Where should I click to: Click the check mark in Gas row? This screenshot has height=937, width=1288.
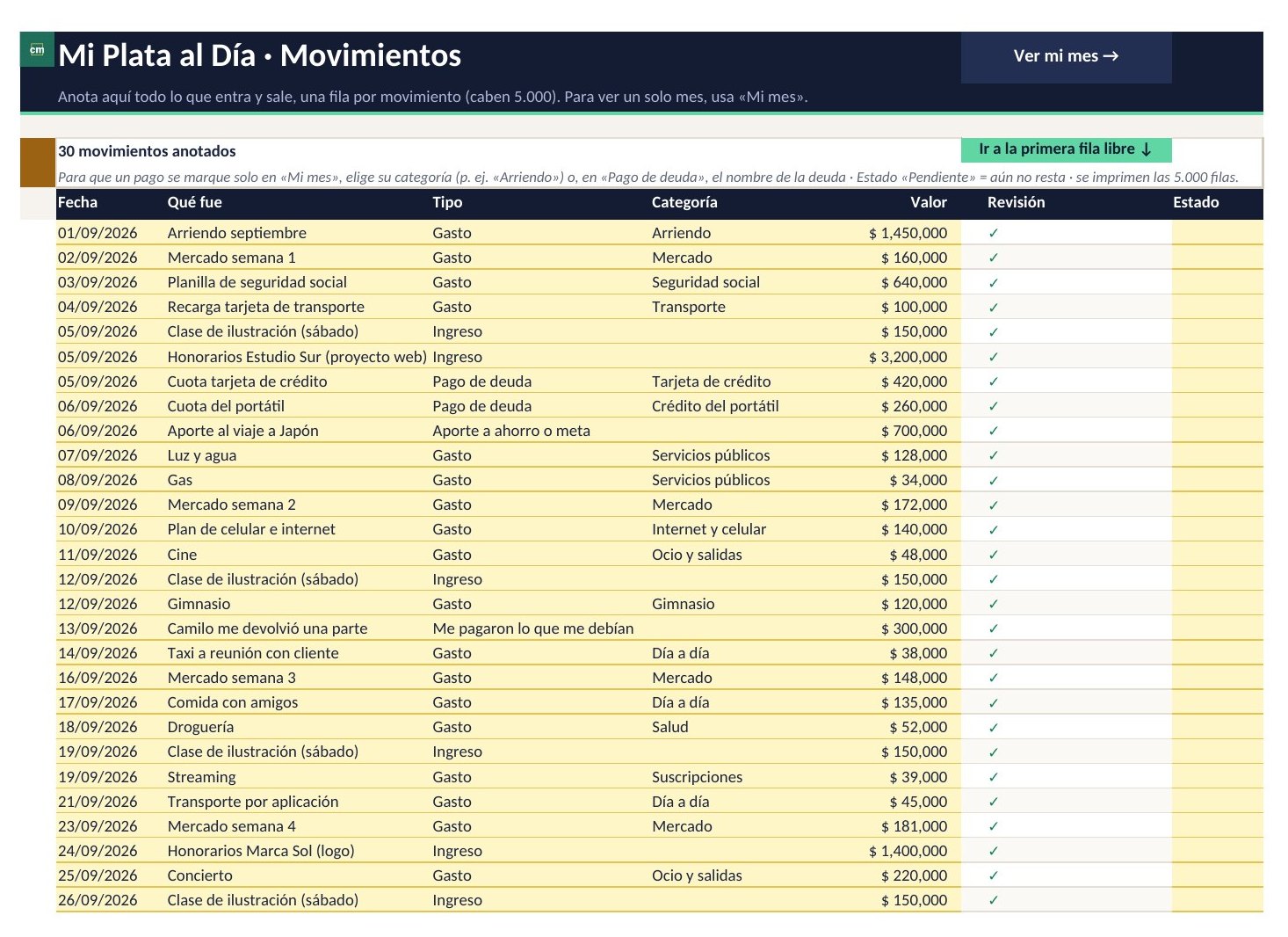click(994, 480)
